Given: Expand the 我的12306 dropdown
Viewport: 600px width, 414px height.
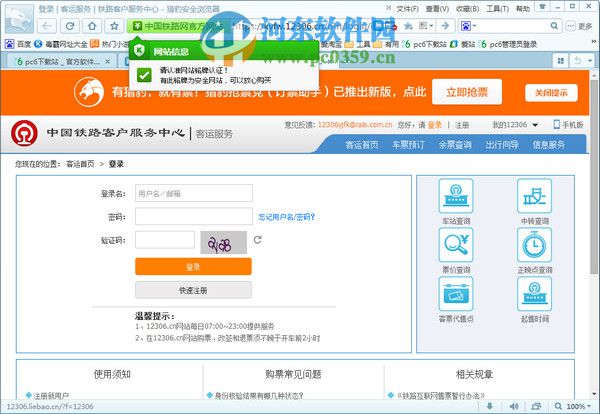Looking at the screenshot, I should pyautogui.click(x=515, y=125).
